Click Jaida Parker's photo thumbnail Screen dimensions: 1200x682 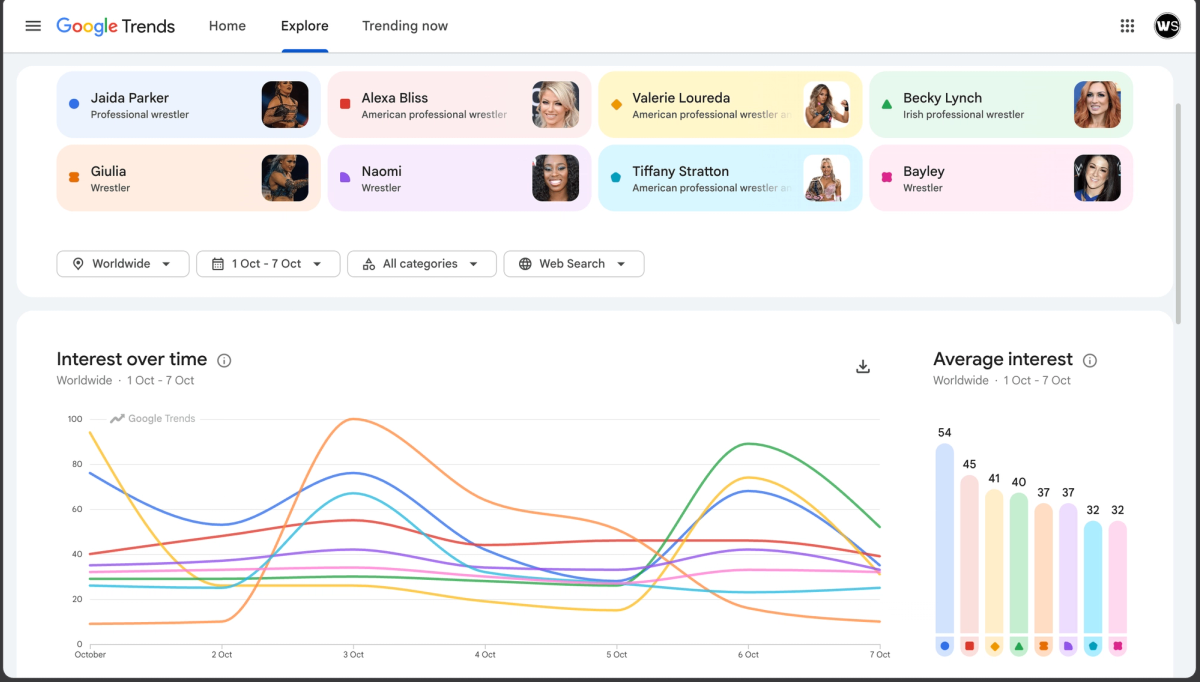click(285, 105)
